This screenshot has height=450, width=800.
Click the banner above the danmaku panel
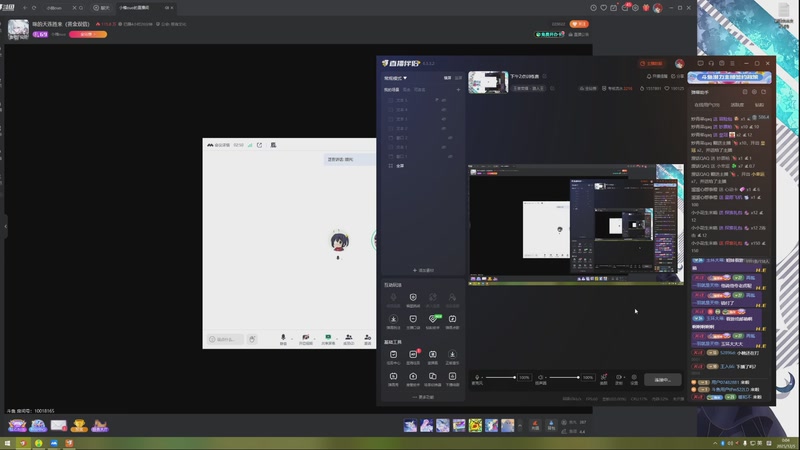729,77
